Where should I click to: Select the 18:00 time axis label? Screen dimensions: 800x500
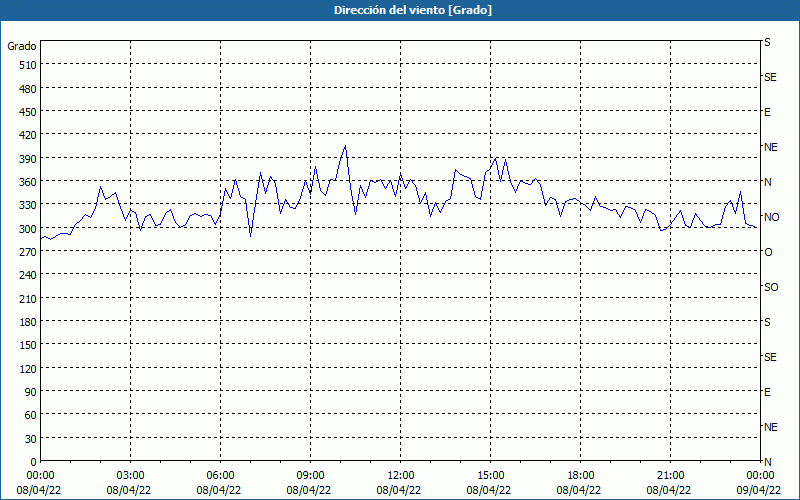pyautogui.click(x=581, y=476)
